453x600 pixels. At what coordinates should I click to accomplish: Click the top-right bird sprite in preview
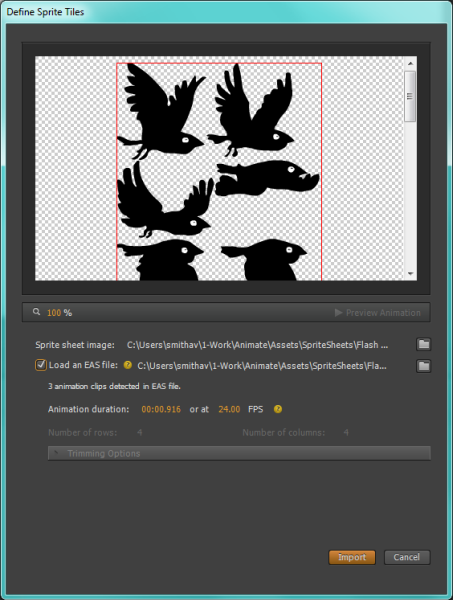click(x=251, y=110)
